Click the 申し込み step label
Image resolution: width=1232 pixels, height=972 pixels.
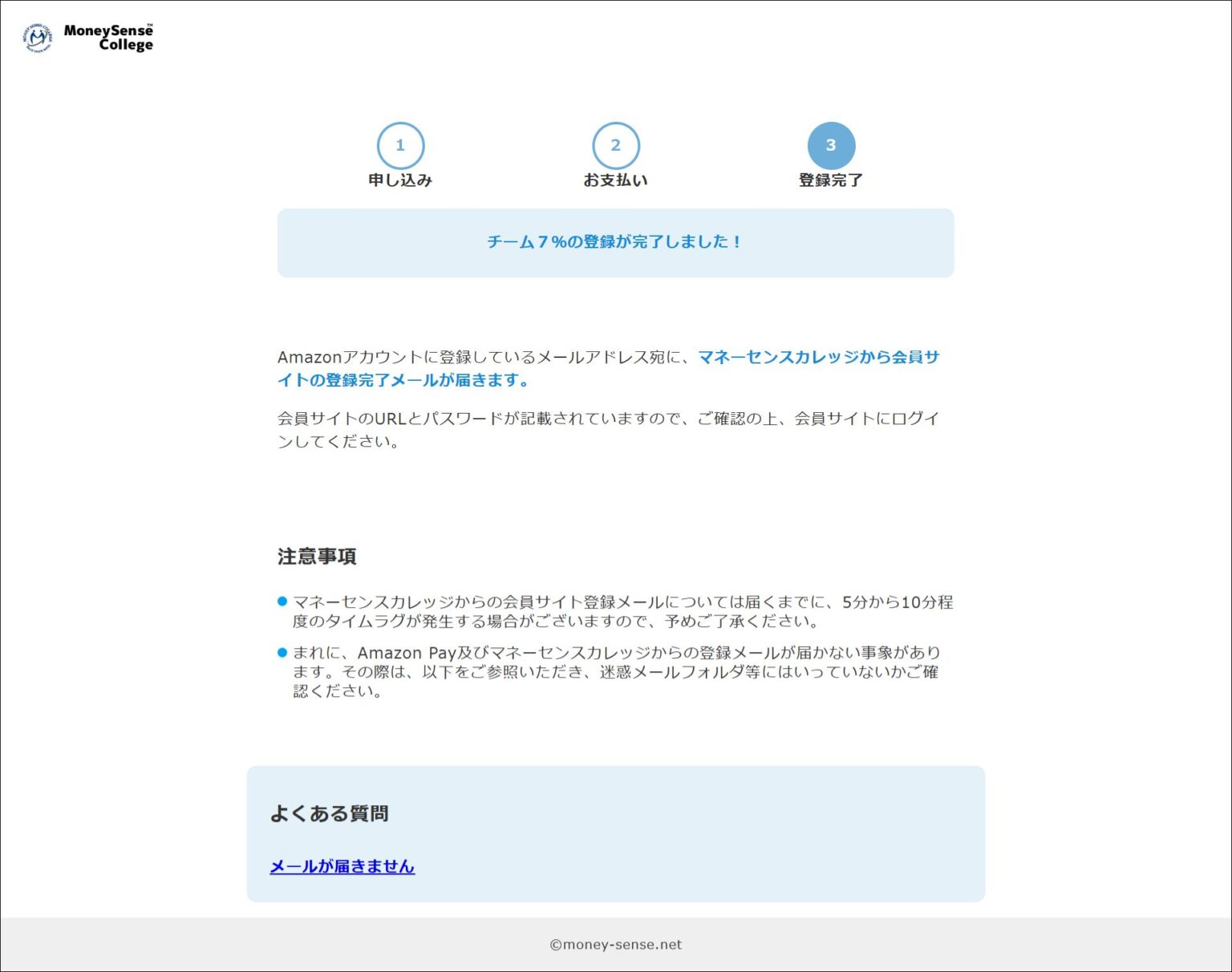coord(400,180)
